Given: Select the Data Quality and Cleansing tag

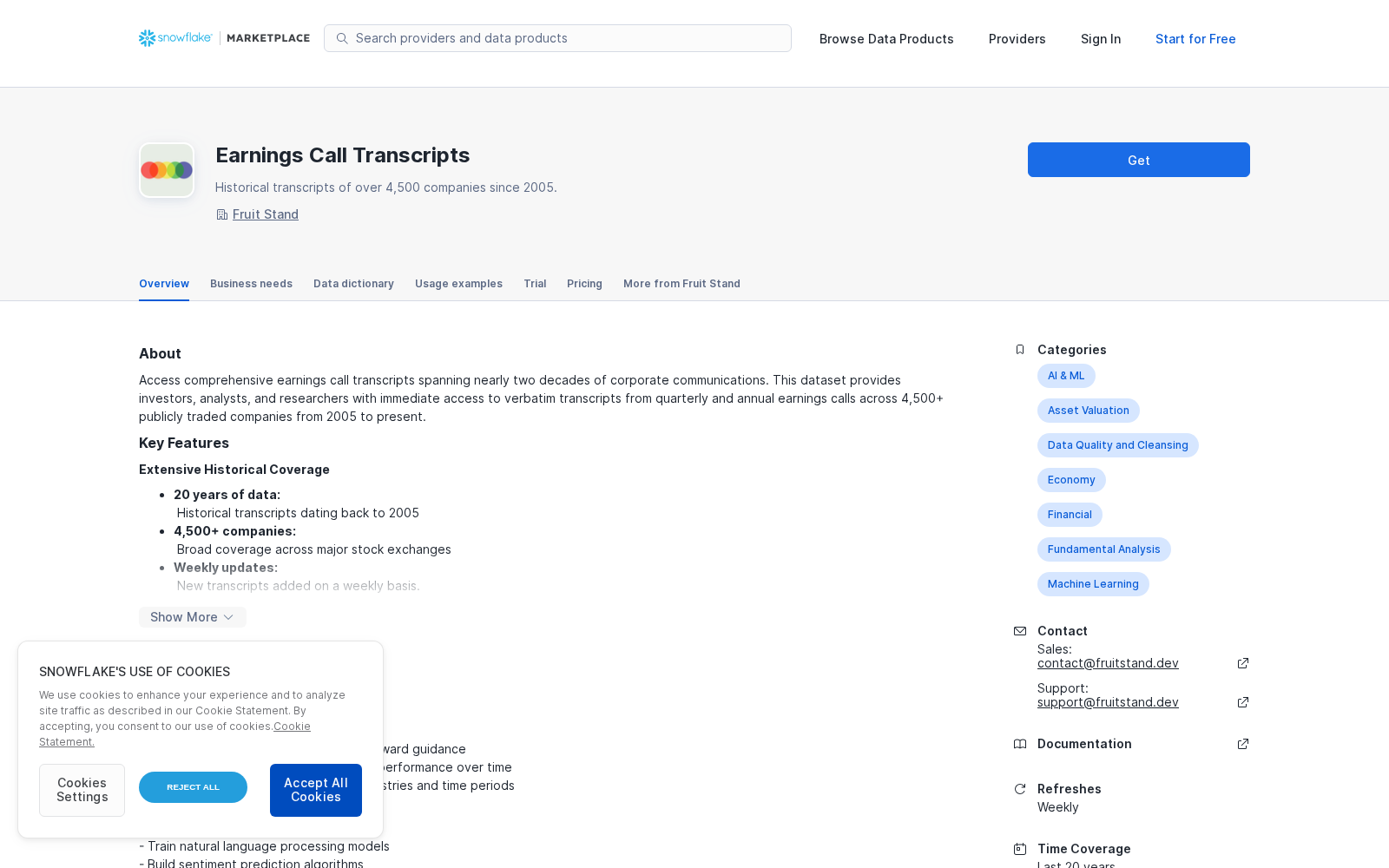Looking at the screenshot, I should 1118,445.
